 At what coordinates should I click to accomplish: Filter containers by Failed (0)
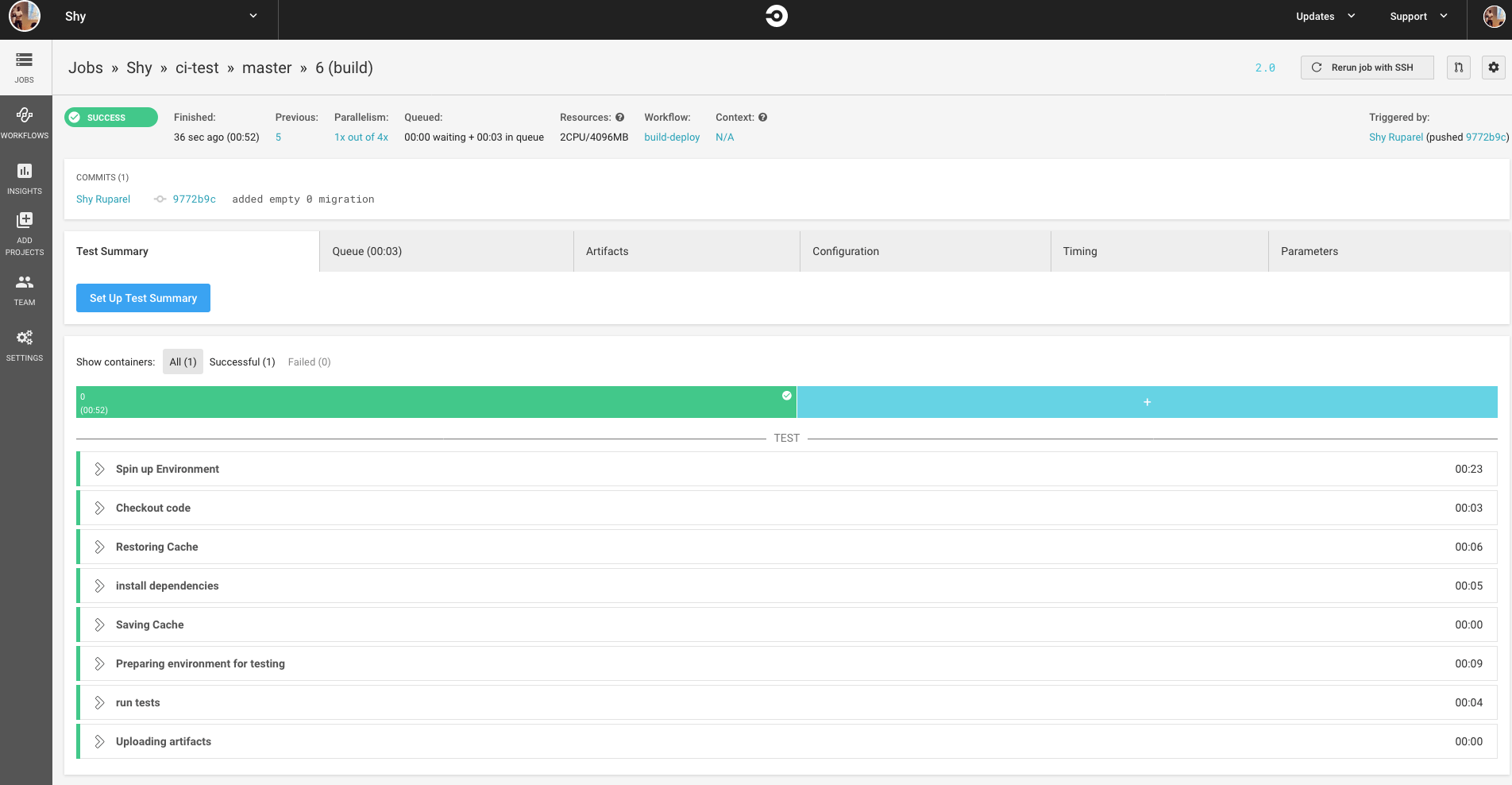[309, 362]
